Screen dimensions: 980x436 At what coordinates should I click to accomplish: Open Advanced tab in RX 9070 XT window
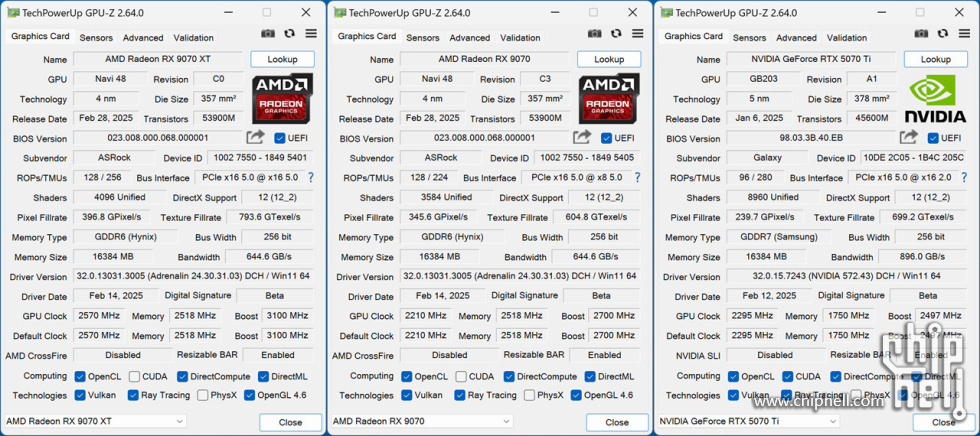click(143, 37)
